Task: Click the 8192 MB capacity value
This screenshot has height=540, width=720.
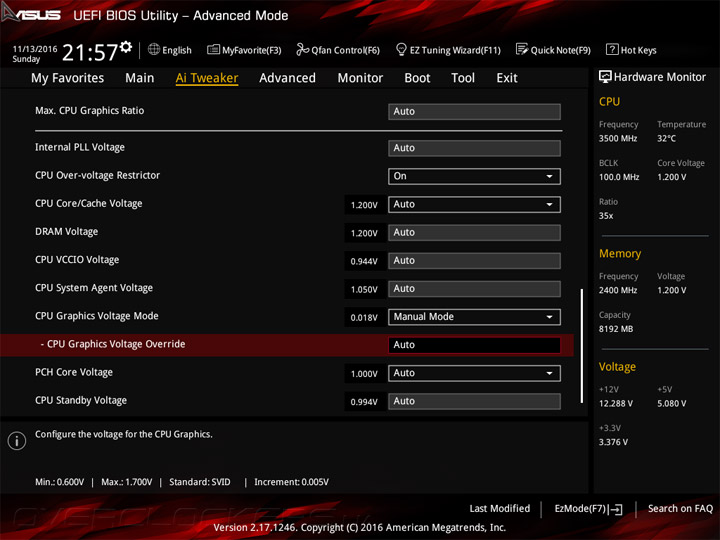Action: (x=616, y=329)
